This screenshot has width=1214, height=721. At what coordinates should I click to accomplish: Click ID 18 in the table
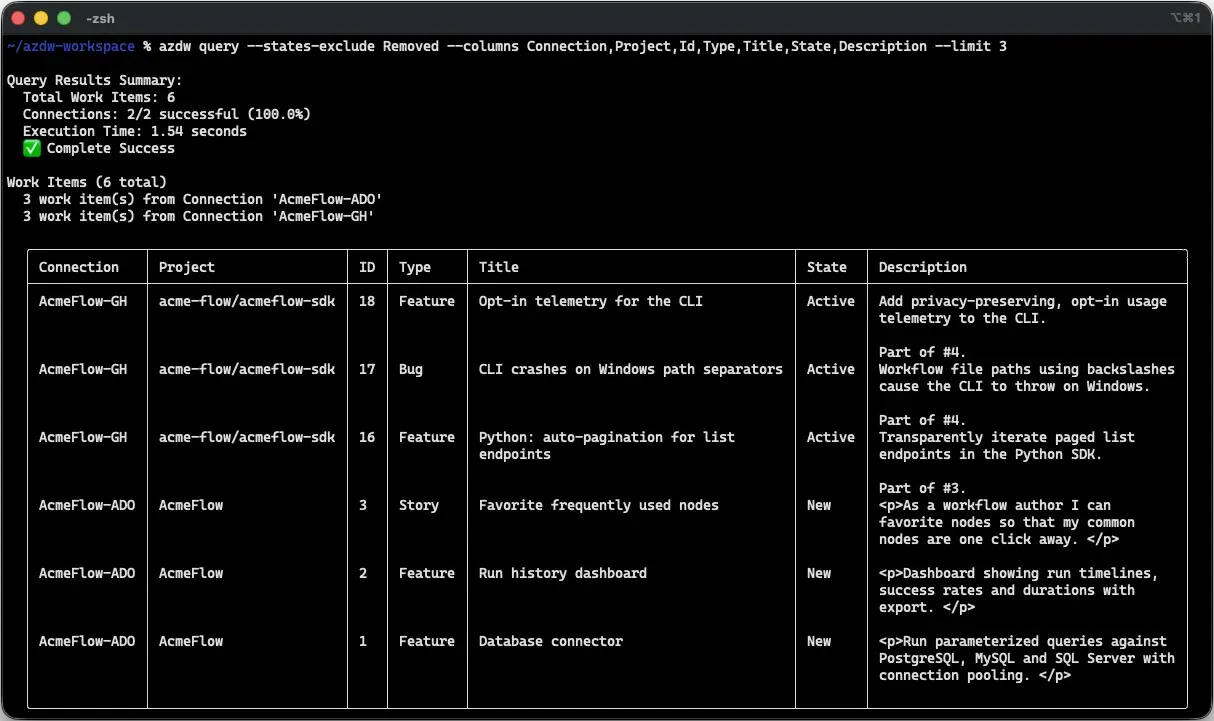(x=367, y=301)
